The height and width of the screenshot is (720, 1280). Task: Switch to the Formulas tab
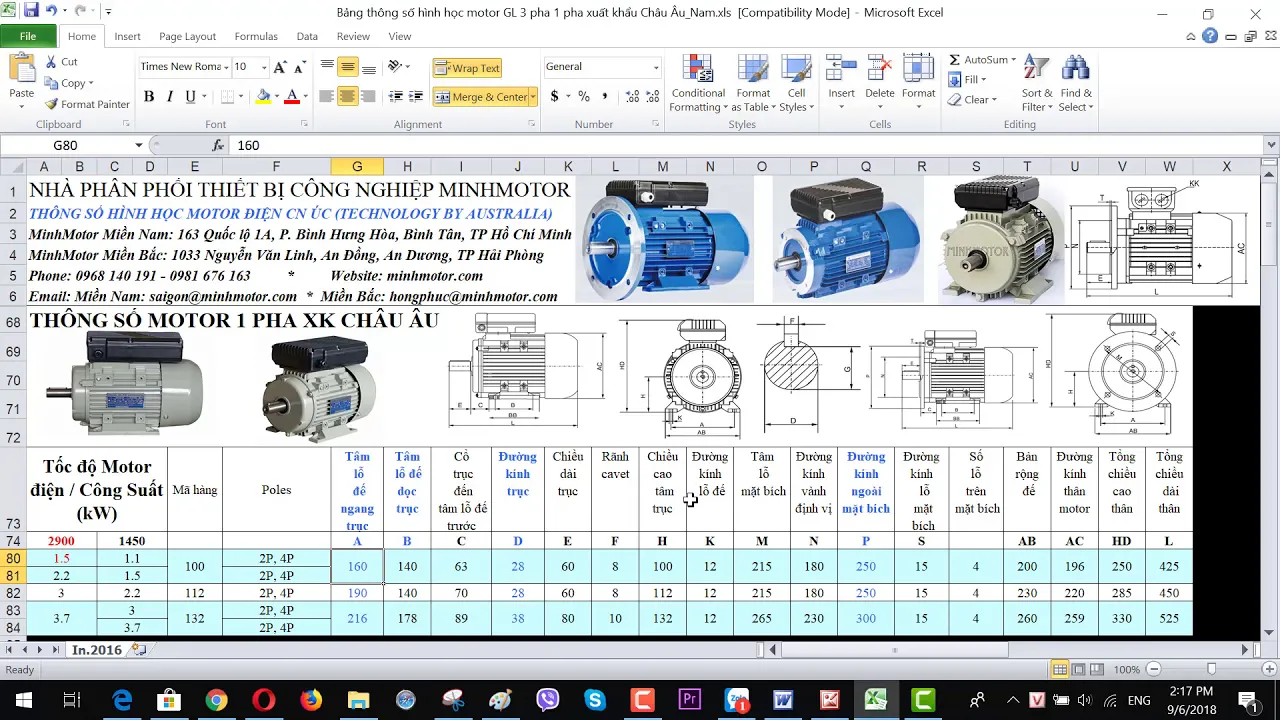click(x=256, y=36)
